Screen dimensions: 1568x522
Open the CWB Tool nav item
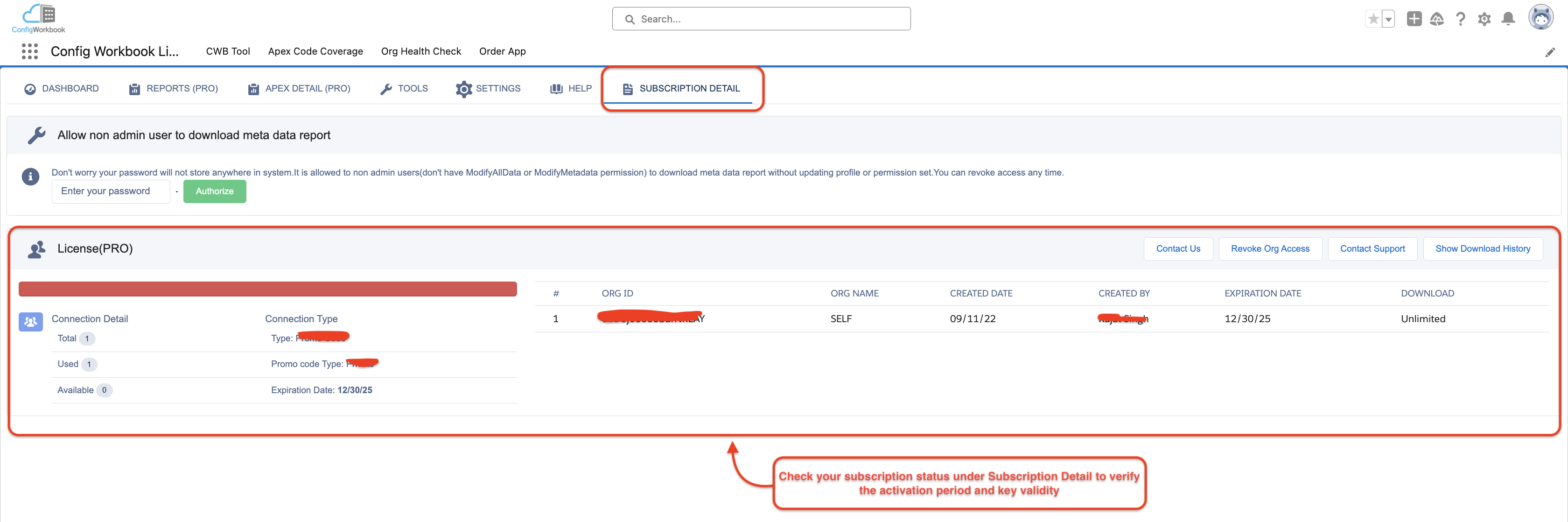(x=228, y=51)
